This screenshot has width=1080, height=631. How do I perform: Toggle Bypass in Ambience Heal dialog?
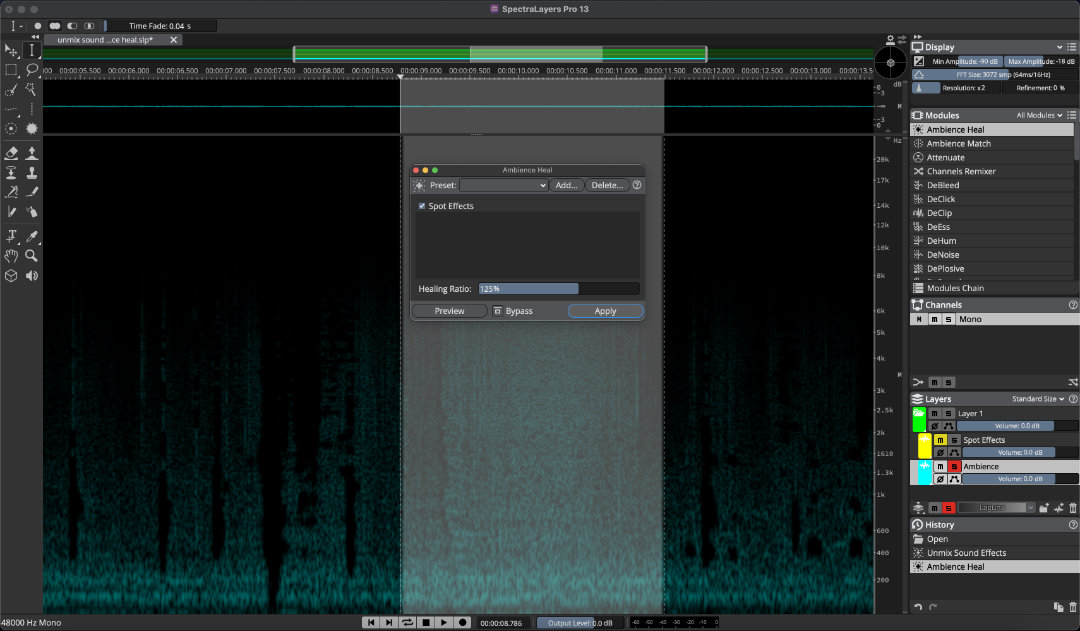click(x=513, y=311)
